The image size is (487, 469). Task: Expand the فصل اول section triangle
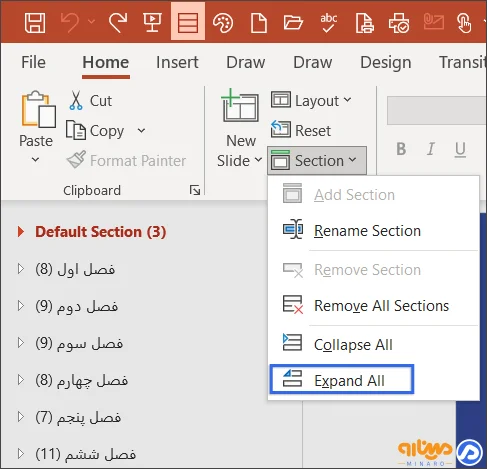coord(21,269)
